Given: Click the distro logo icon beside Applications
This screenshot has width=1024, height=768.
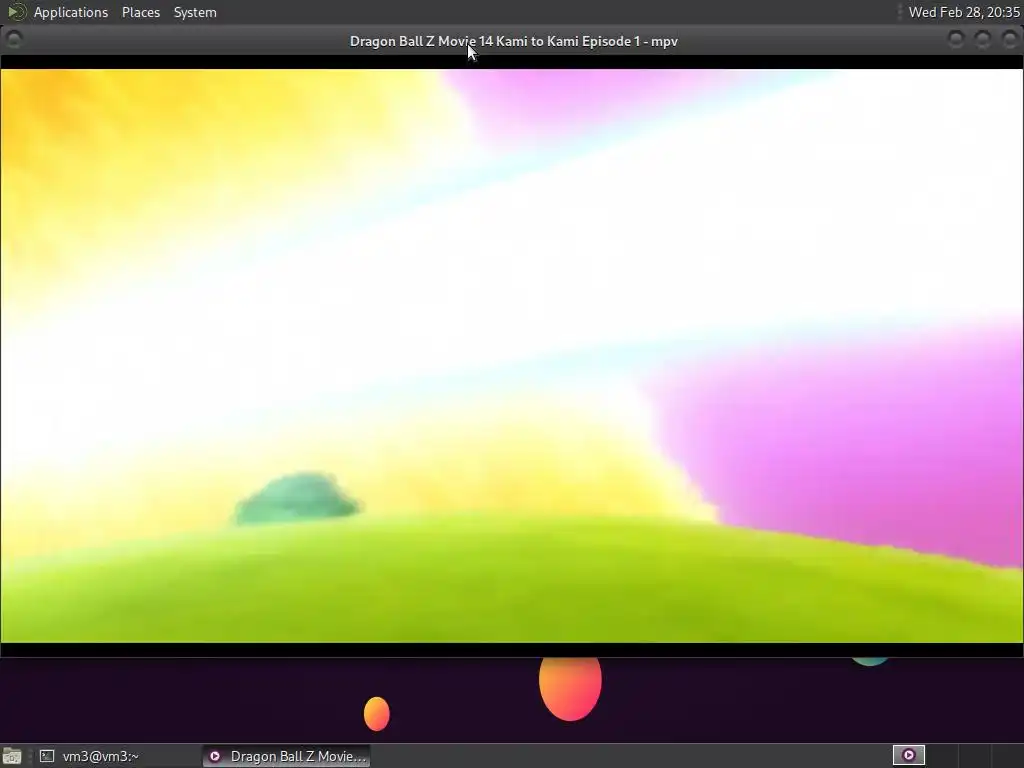Looking at the screenshot, I should pyautogui.click(x=16, y=12).
